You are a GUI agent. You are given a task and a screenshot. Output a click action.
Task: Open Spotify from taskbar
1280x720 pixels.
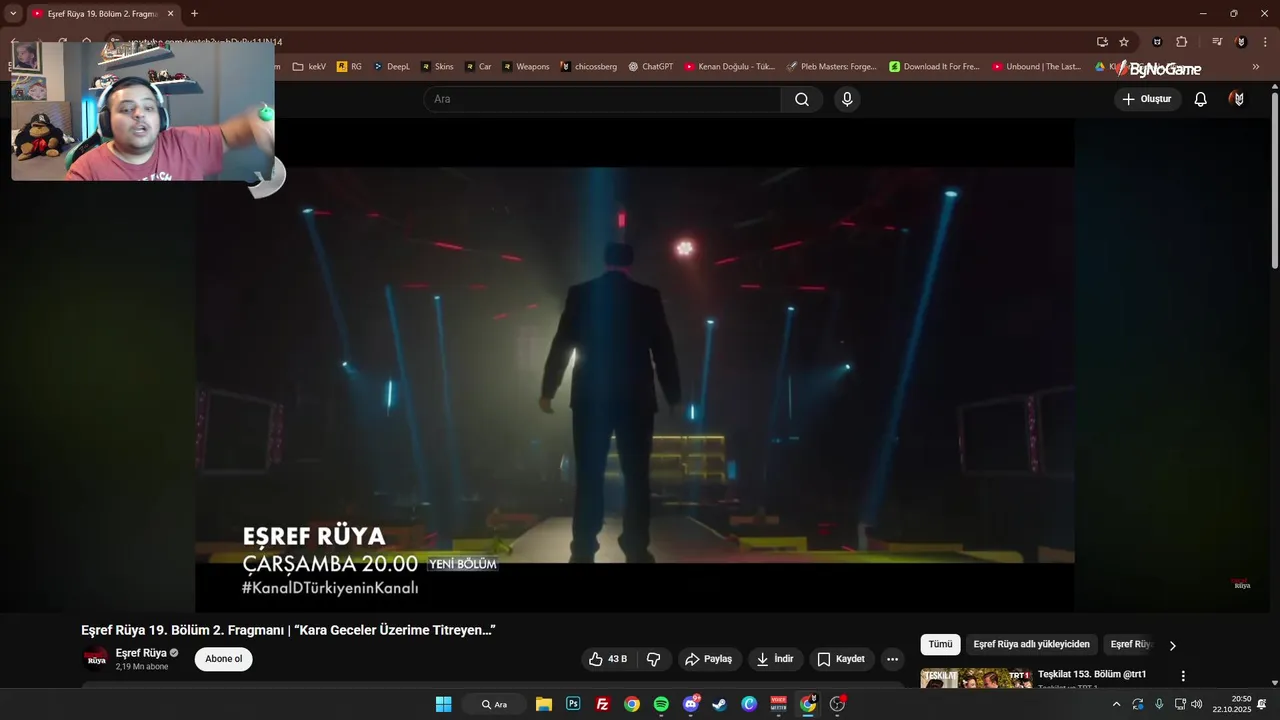coord(661,704)
